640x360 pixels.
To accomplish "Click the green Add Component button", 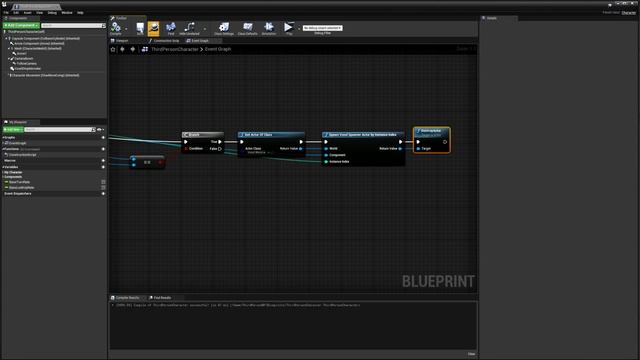I will 21,25.
